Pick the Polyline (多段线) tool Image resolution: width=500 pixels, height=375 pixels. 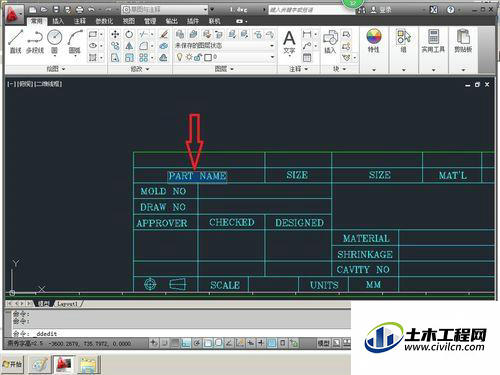[x=35, y=41]
